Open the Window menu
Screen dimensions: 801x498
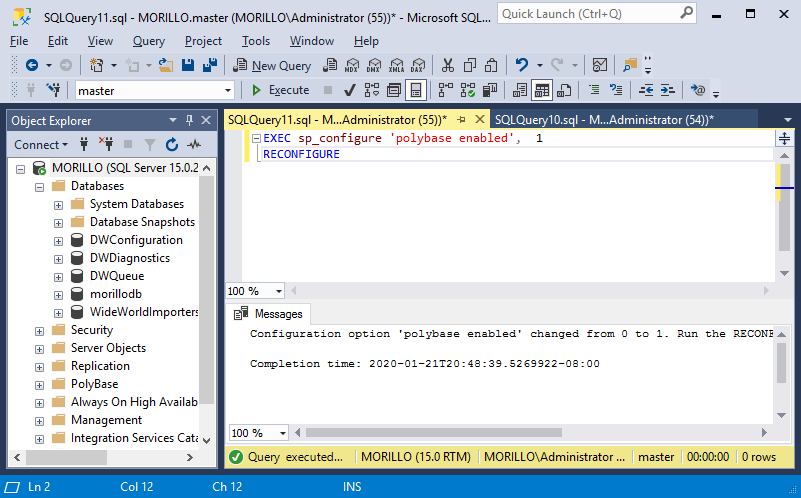[x=312, y=41]
